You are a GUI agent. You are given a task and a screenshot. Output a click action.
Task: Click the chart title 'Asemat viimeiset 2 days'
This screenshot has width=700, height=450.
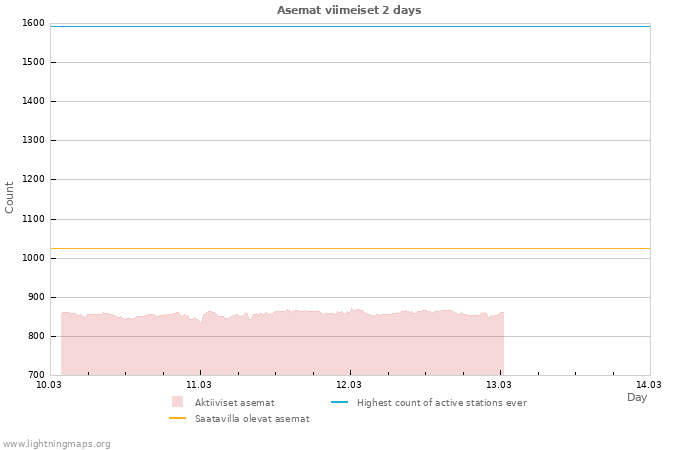click(x=349, y=10)
